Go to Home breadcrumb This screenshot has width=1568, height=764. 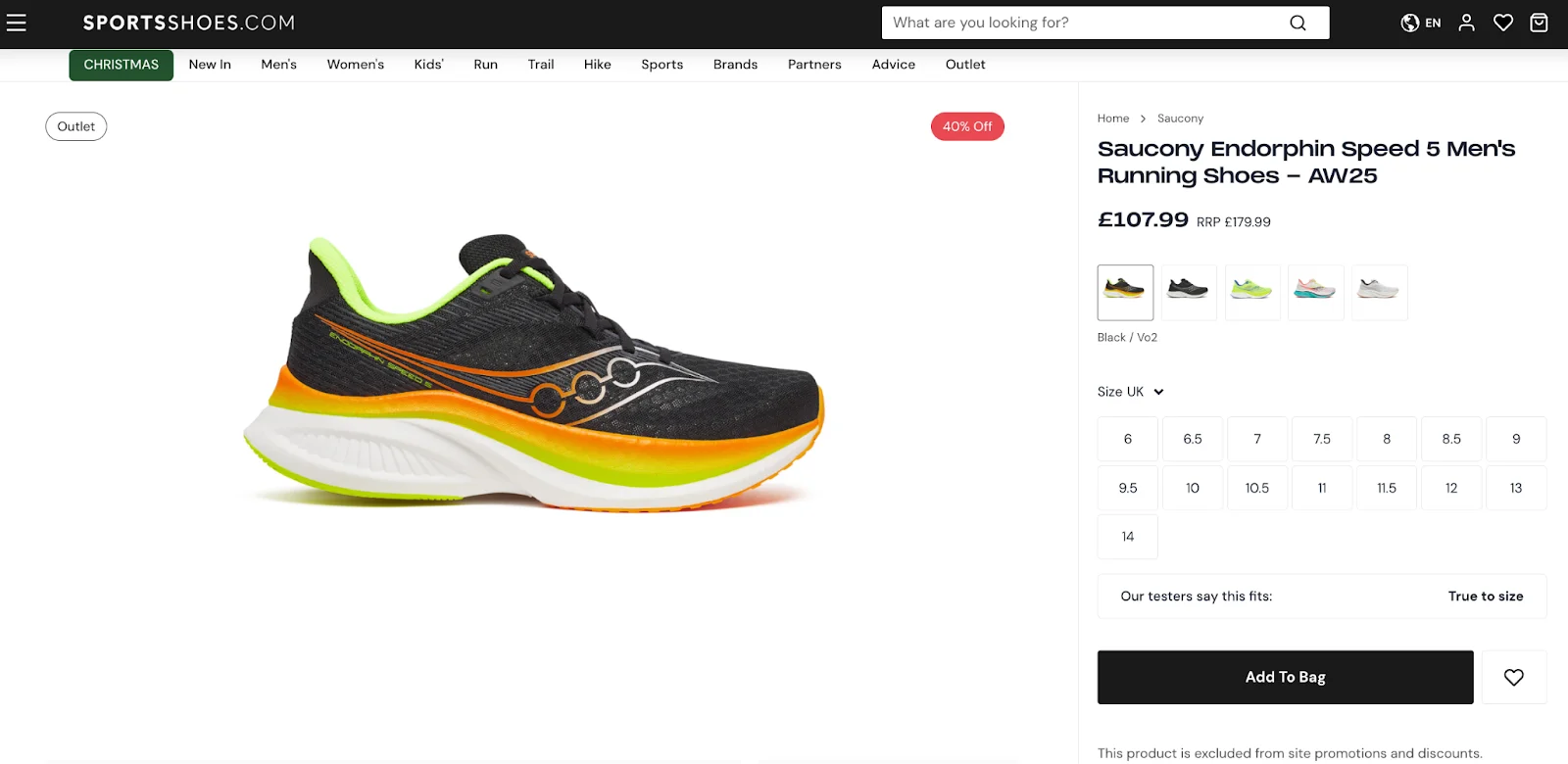click(x=1113, y=119)
